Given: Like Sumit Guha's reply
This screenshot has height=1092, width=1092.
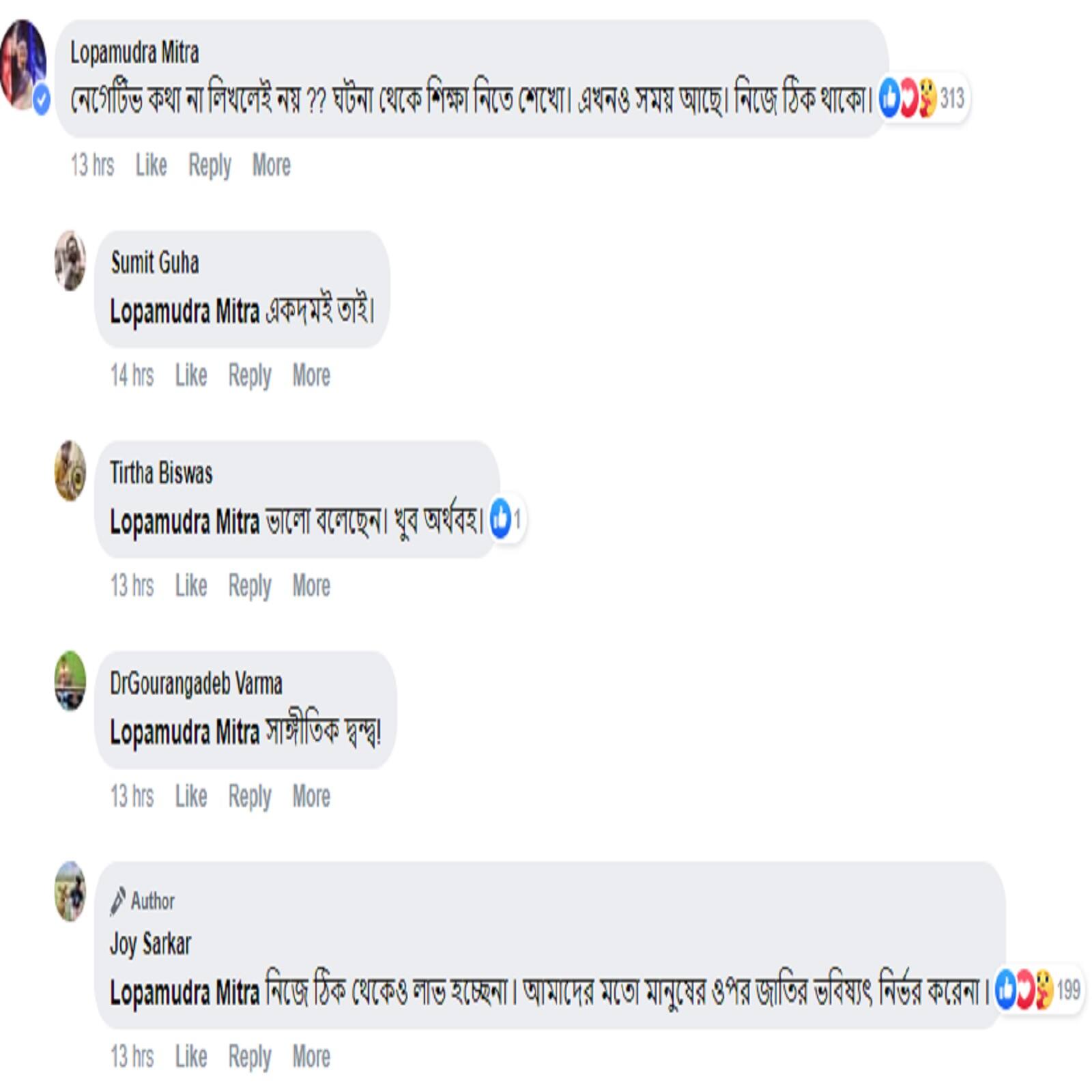Looking at the screenshot, I should pos(191,375).
